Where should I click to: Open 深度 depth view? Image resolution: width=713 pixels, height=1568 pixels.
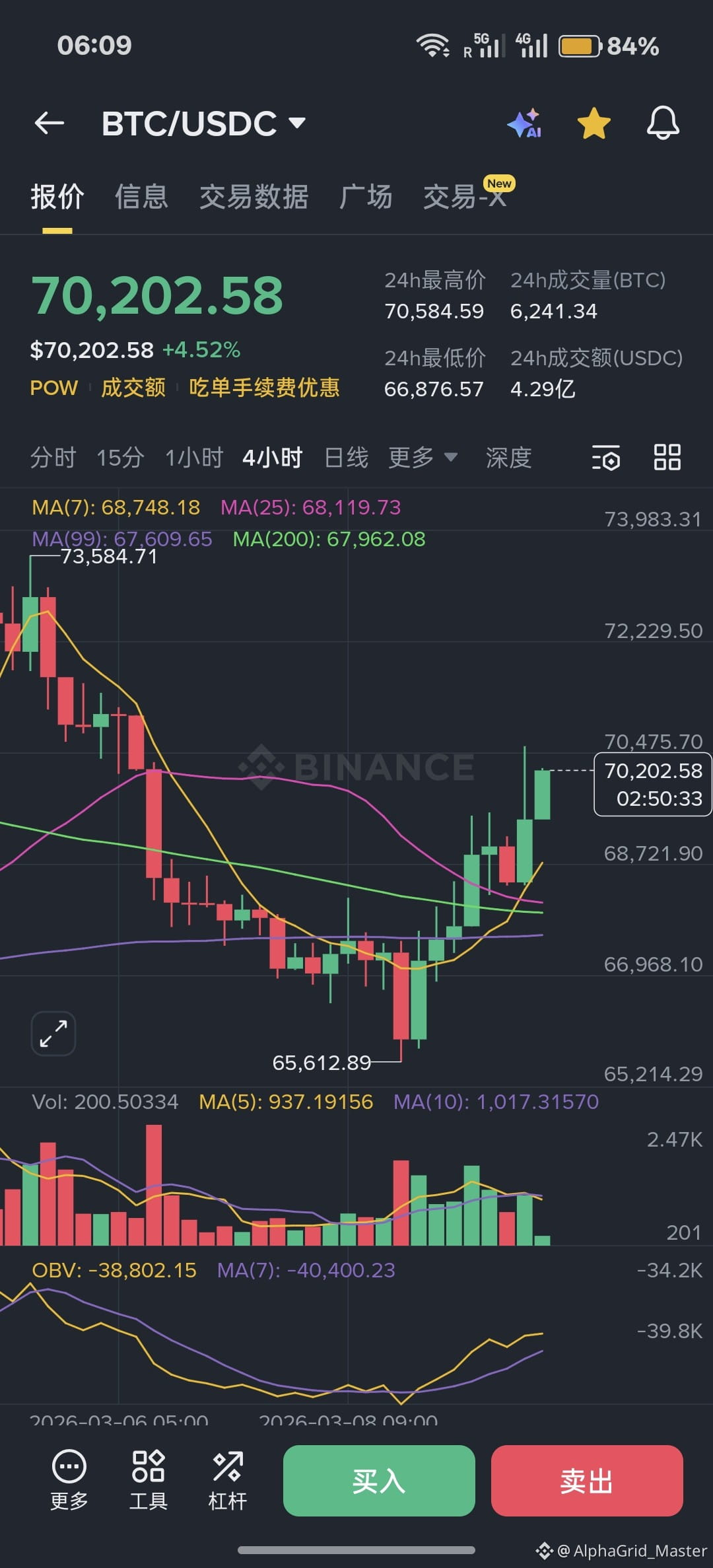point(509,457)
